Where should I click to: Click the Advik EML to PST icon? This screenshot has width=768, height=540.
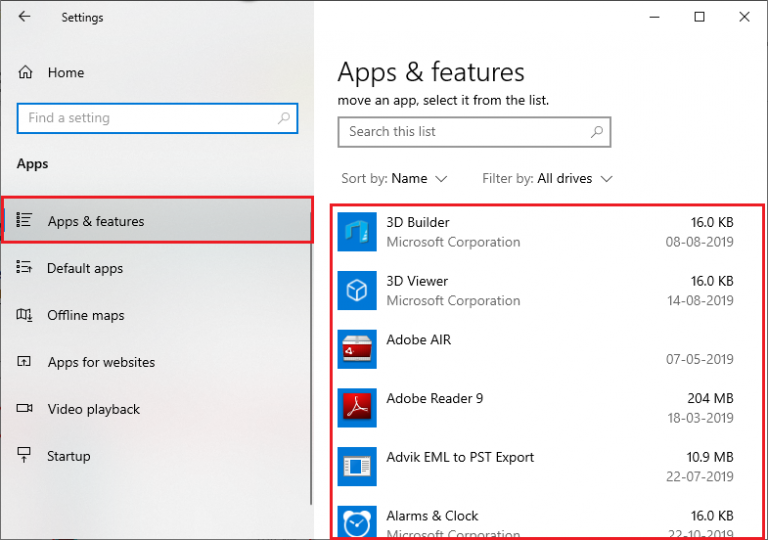(357, 466)
